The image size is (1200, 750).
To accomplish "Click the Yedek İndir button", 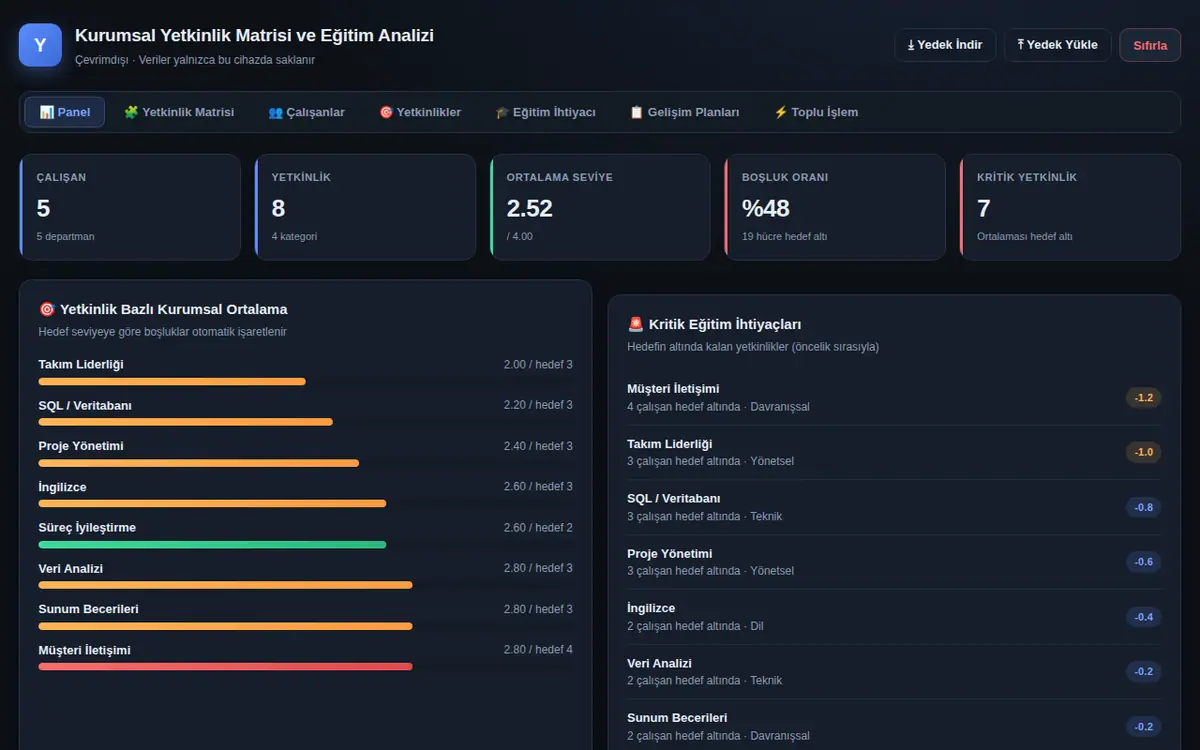I will [x=945, y=45].
